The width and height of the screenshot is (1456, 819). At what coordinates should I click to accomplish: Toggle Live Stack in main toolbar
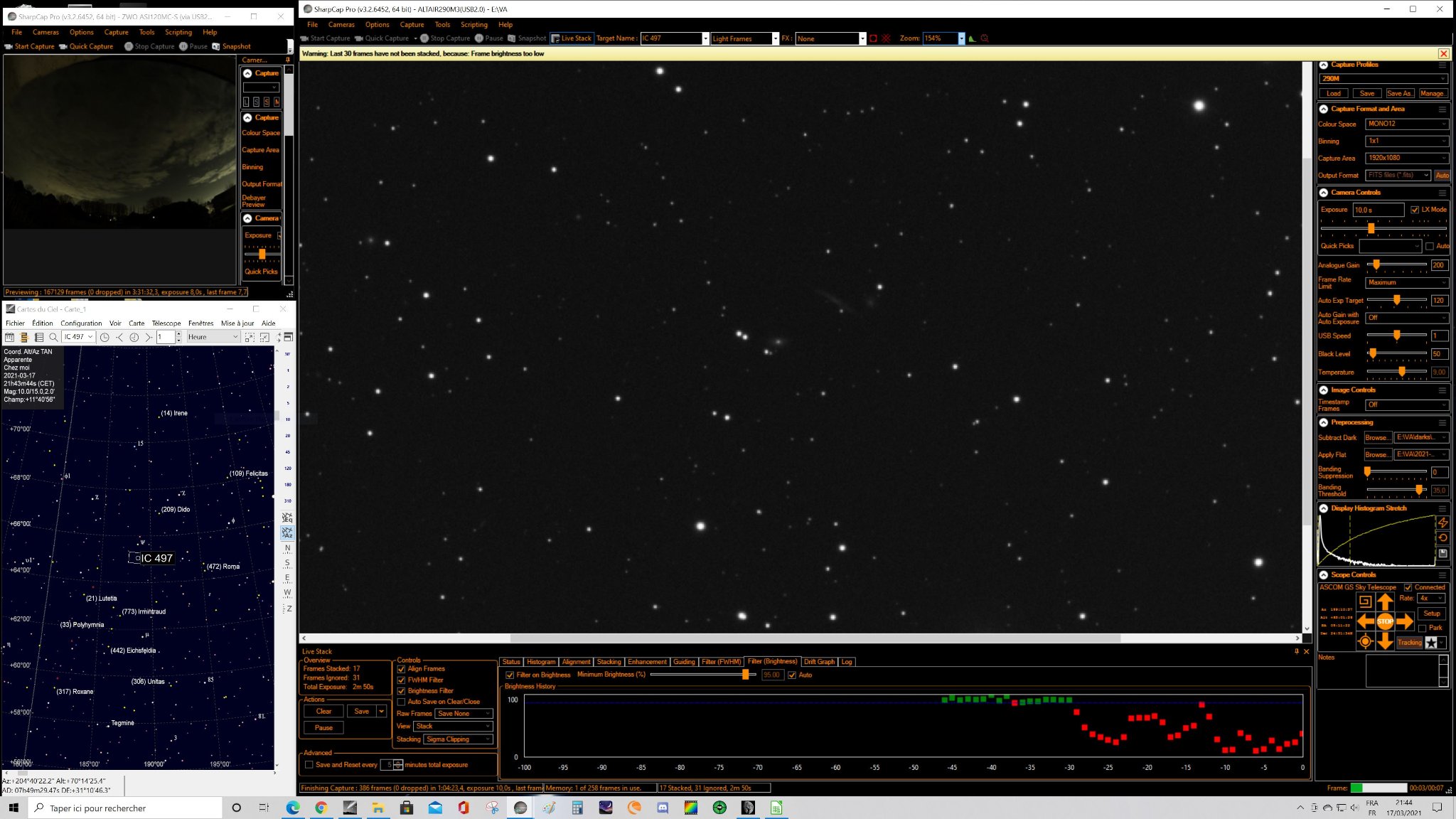(x=571, y=38)
